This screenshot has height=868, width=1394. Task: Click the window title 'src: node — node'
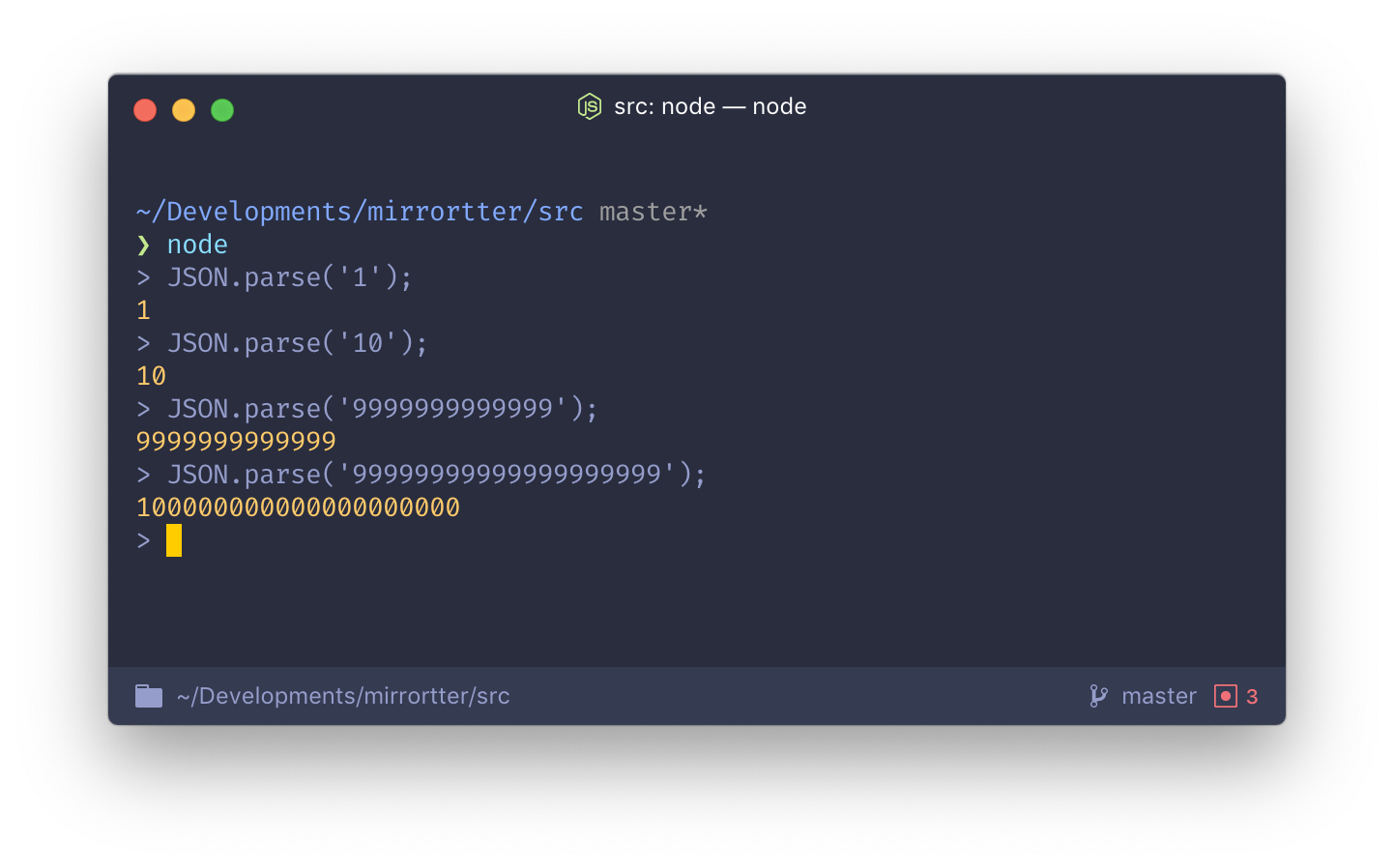click(711, 106)
